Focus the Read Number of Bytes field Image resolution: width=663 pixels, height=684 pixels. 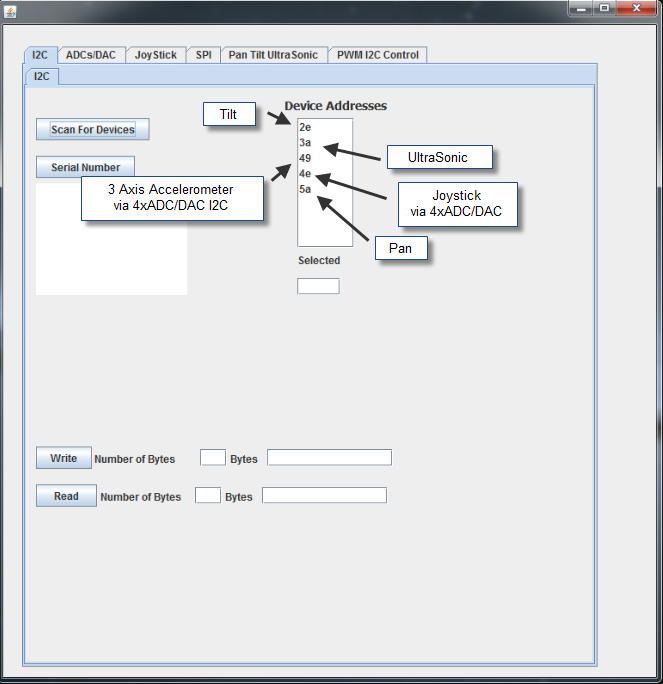coord(208,496)
